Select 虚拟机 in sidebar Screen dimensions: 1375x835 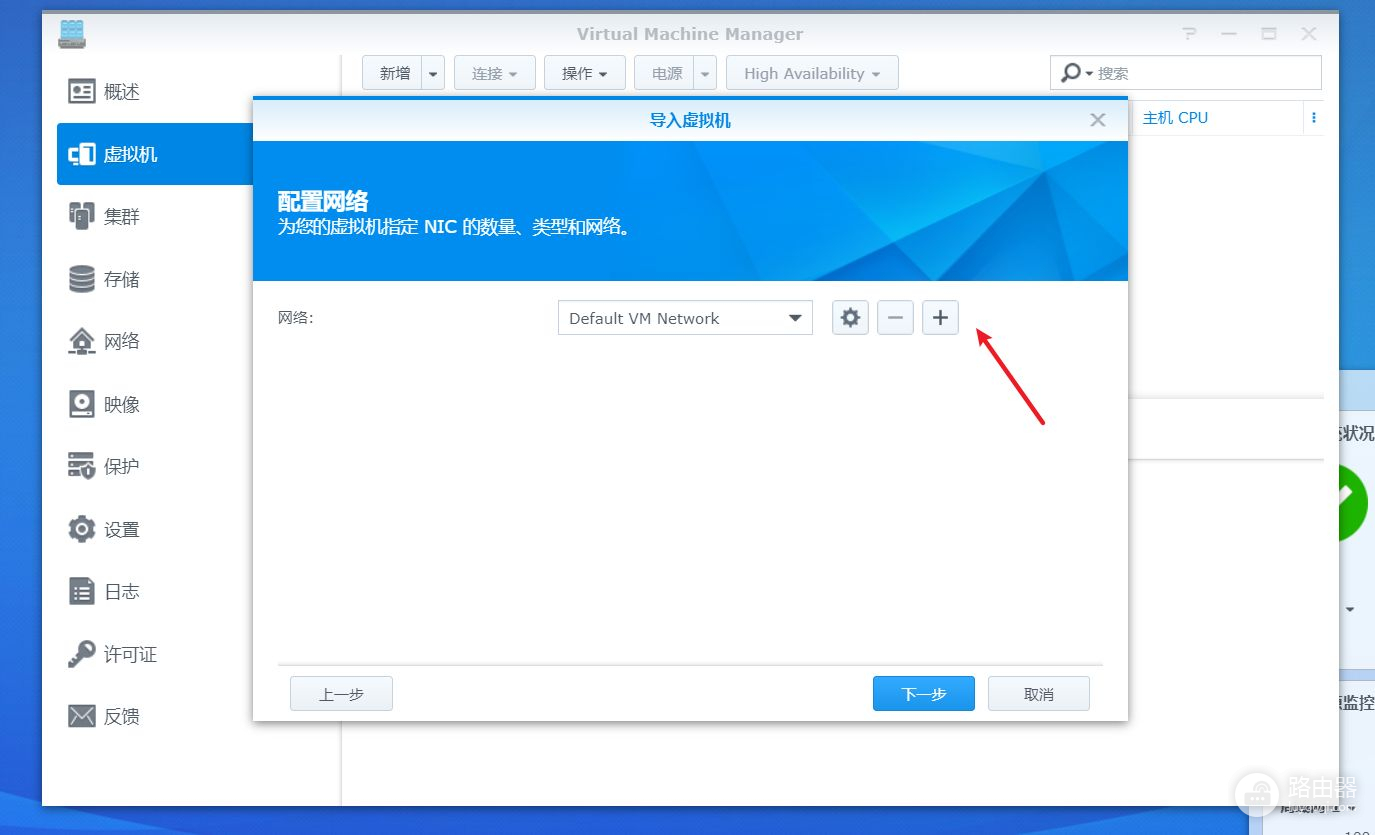[x=155, y=154]
